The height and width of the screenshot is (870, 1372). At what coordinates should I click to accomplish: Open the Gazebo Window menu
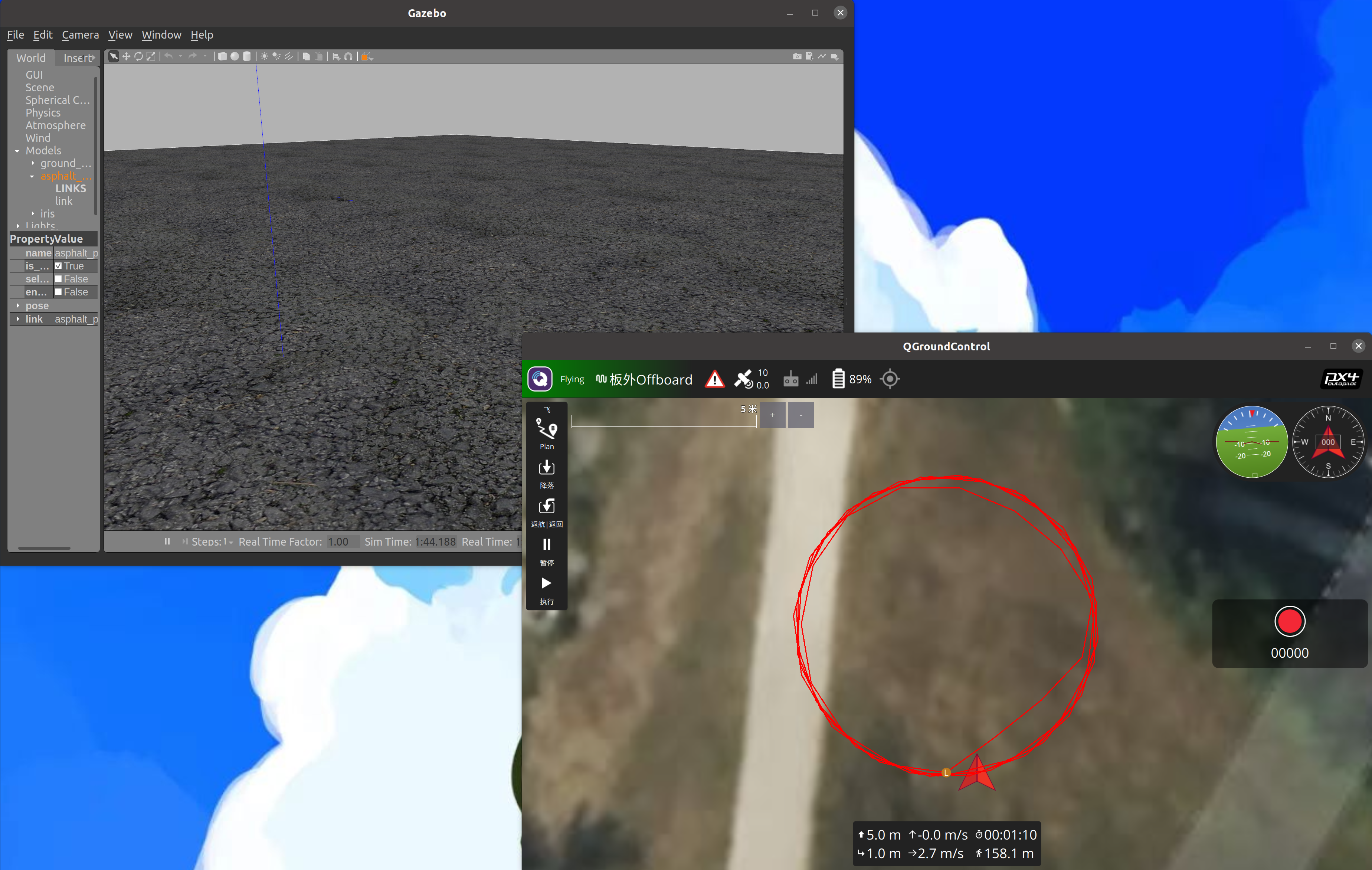tap(161, 35)
